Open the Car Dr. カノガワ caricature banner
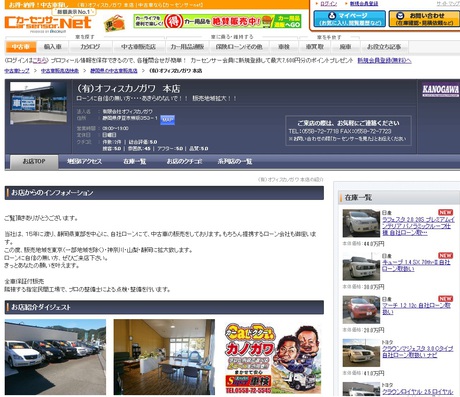Screen dimensions: 460x397 (273, 358)
